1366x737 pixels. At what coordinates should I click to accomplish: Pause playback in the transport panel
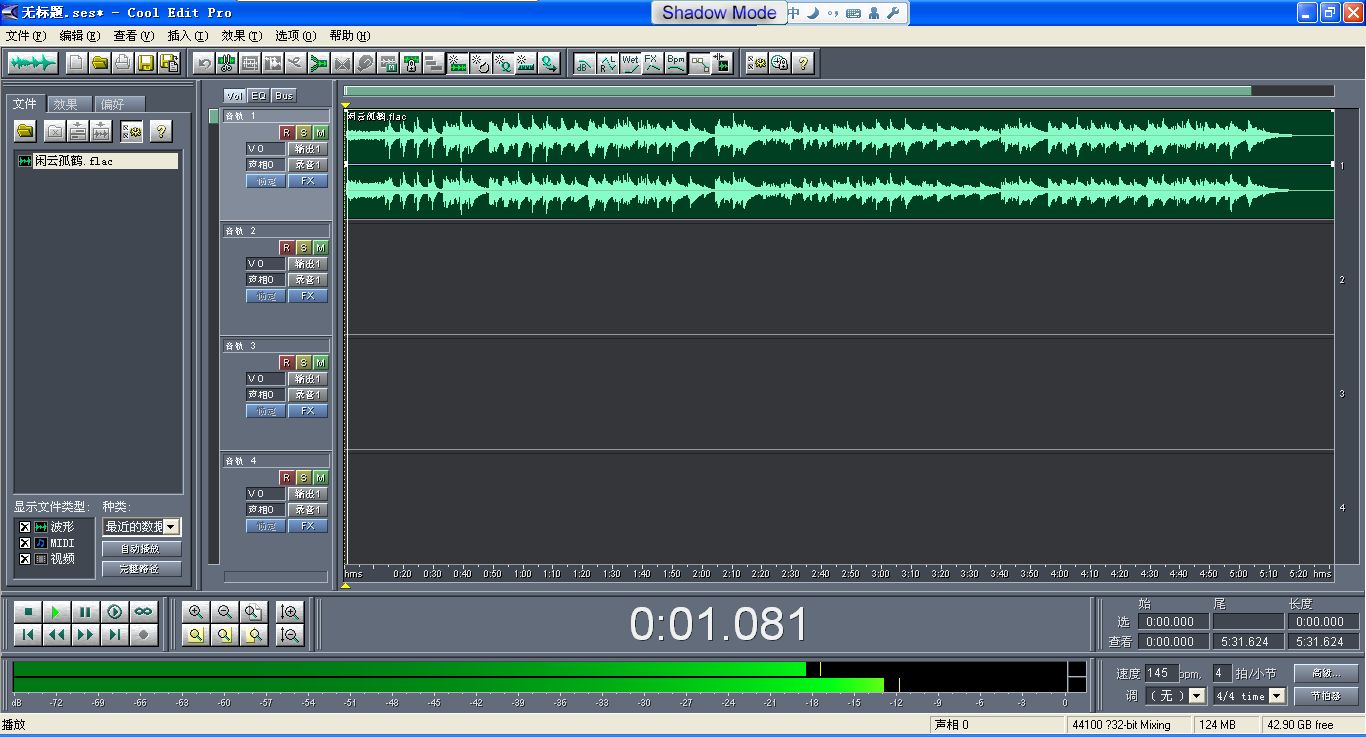click(86, 611)
